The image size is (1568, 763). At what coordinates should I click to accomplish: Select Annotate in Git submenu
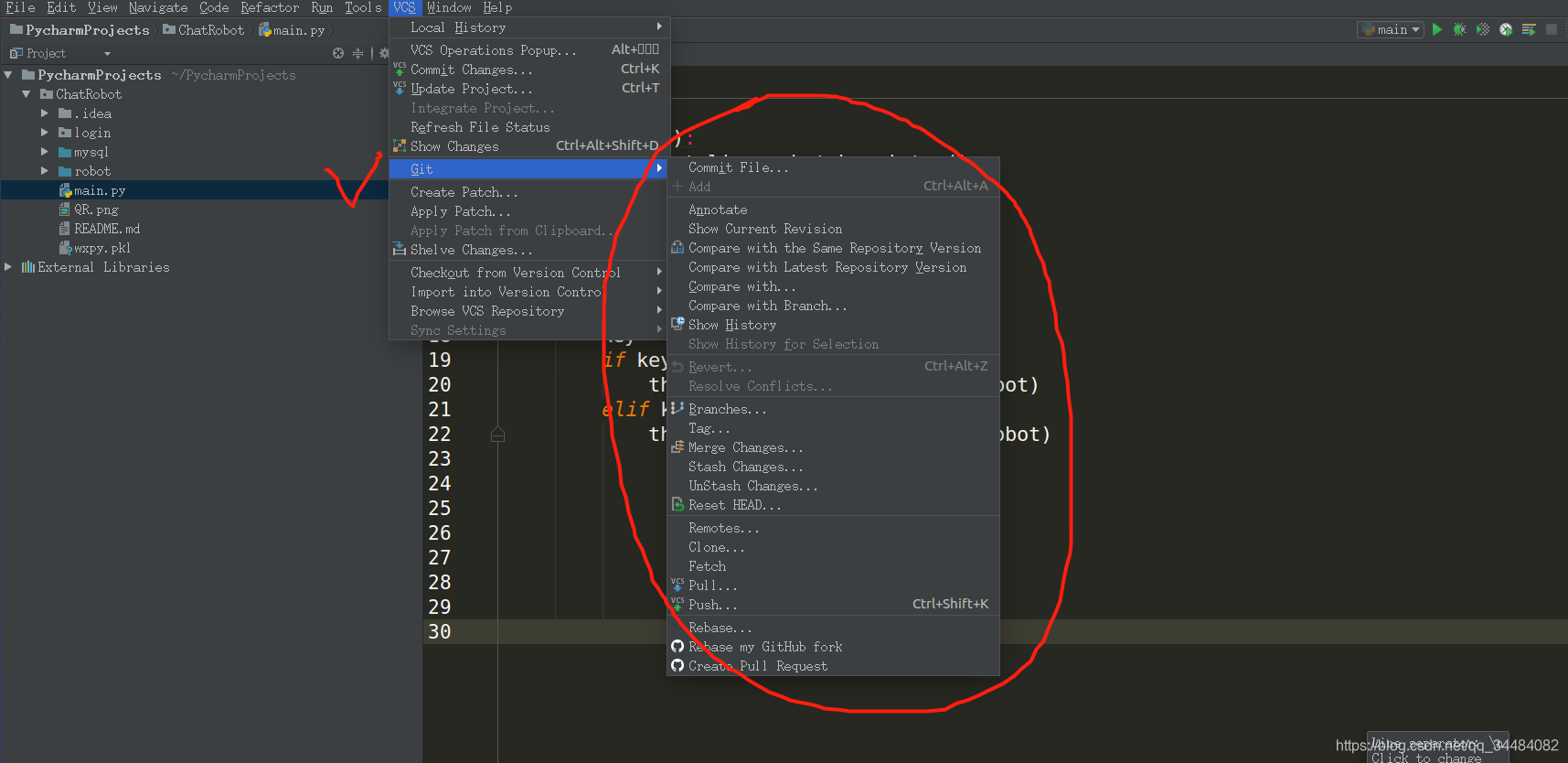[833, 210]
